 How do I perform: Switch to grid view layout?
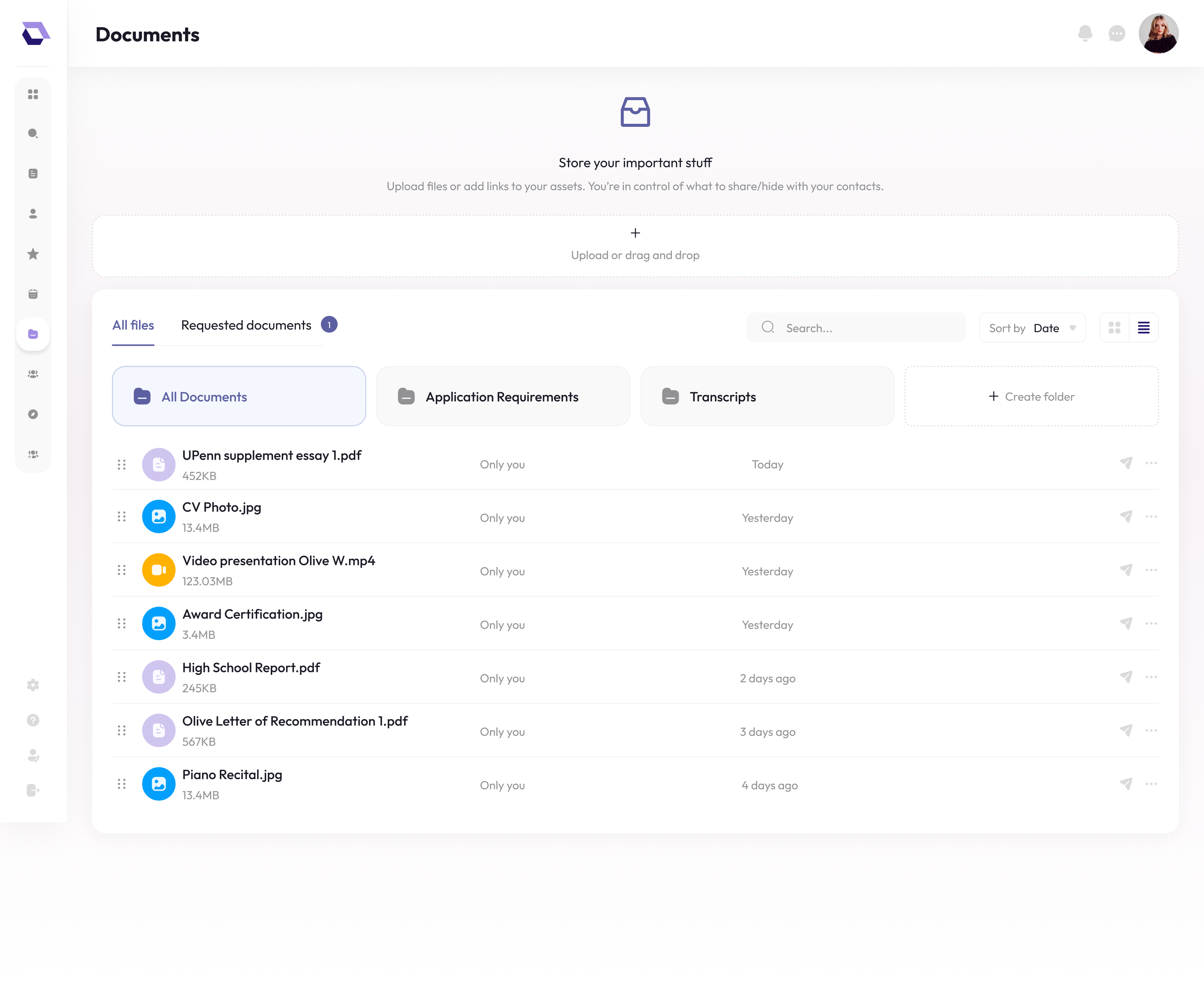click(1114, 328)
